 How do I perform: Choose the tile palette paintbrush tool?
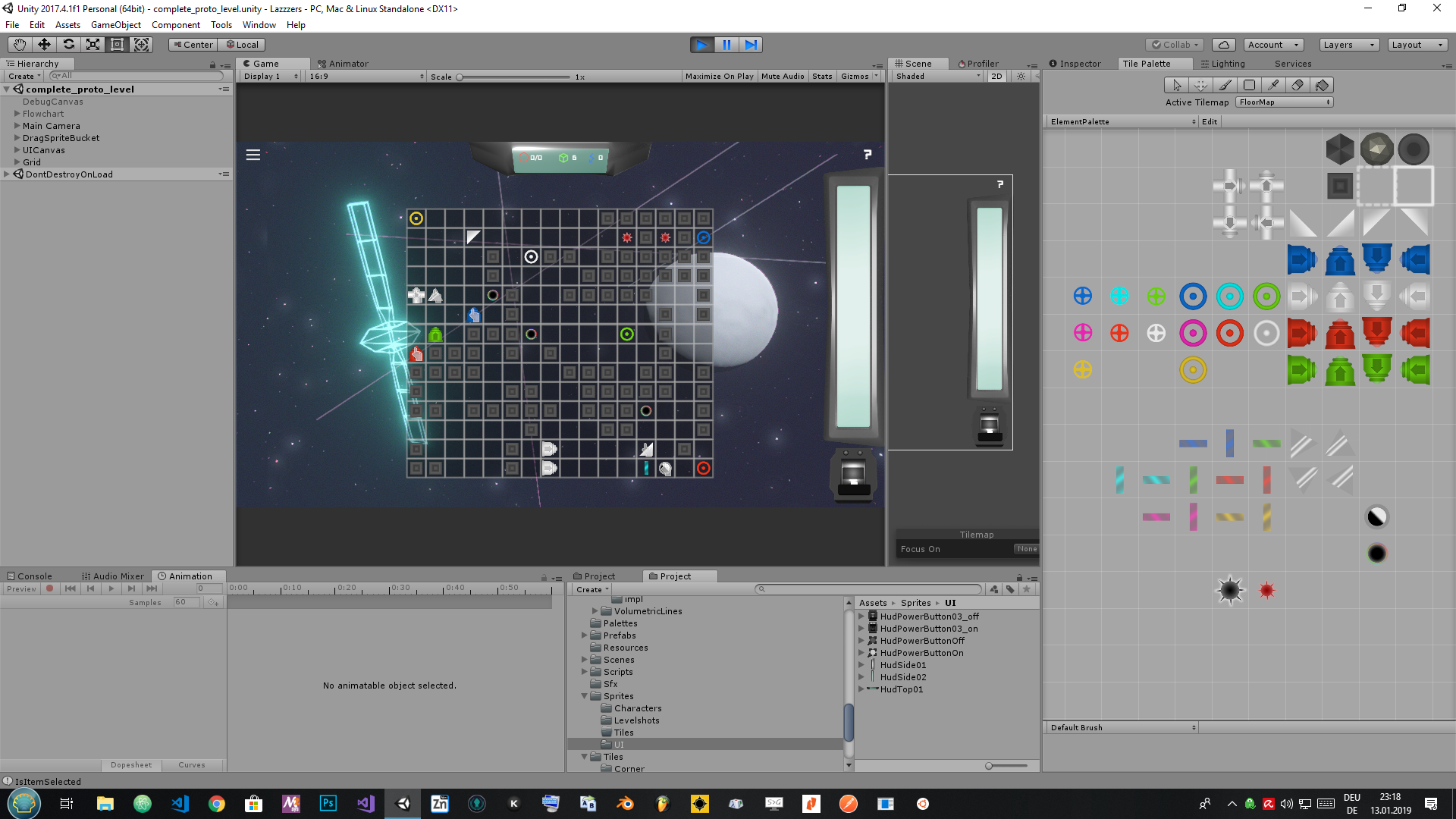click(x=1225, y=85)
